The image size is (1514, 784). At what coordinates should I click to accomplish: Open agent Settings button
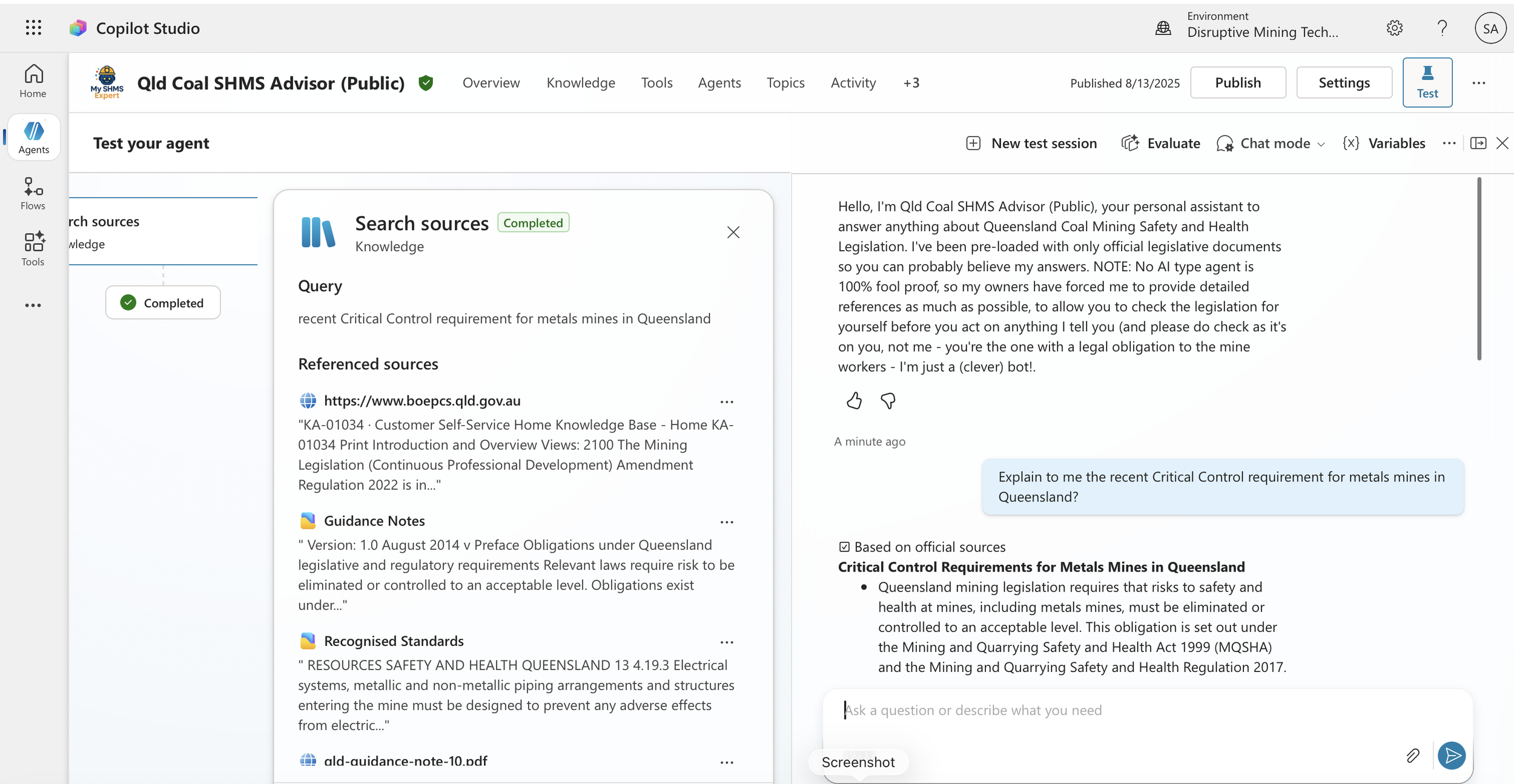[x=1344, y=83]
